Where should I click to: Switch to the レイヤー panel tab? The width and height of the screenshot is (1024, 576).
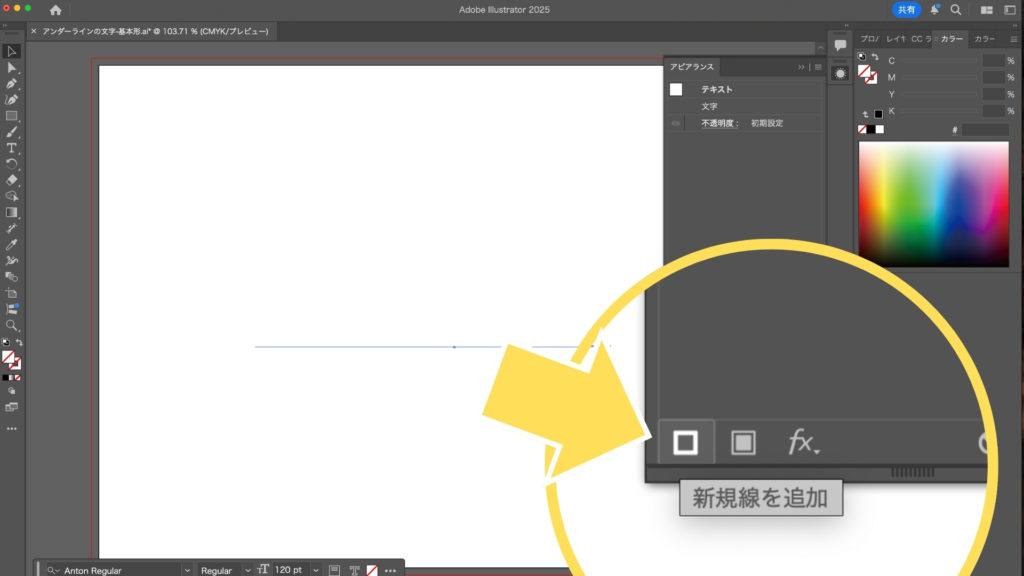tap(895, 39)
